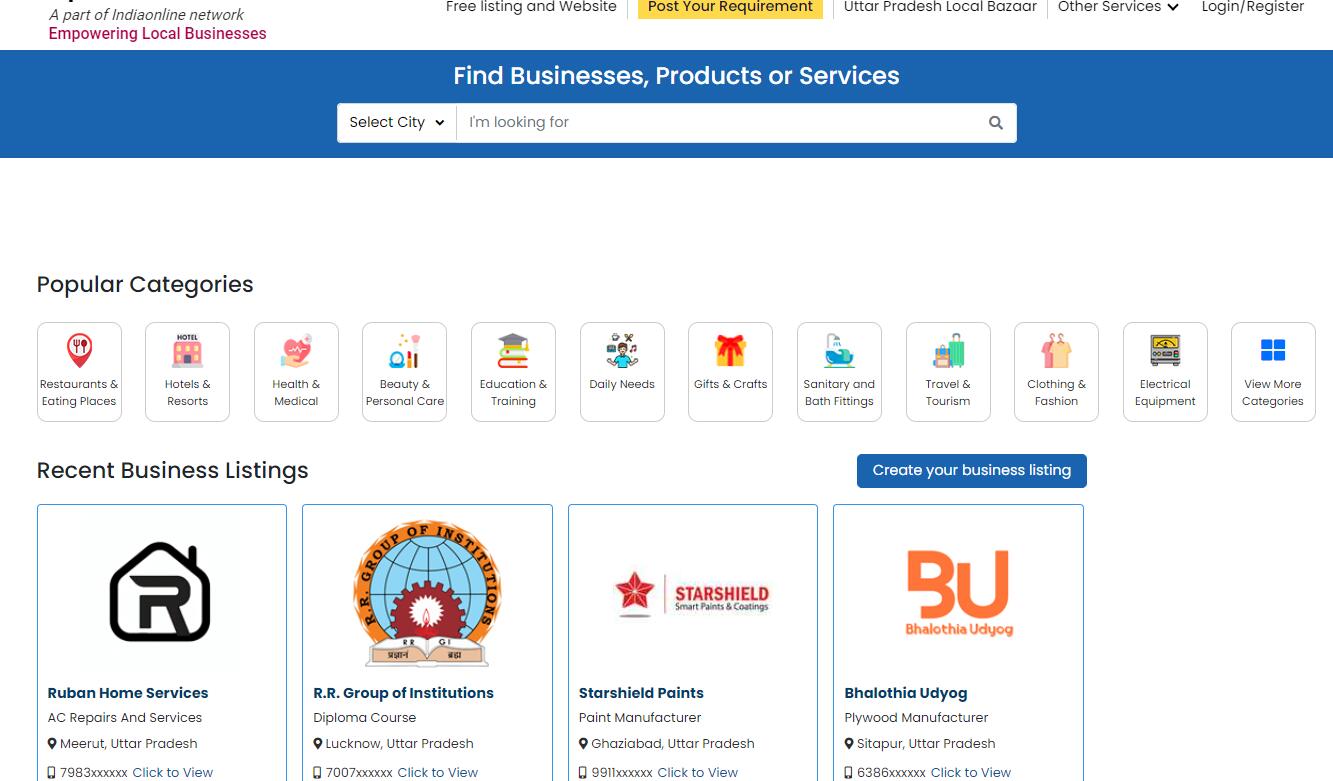Open Travel & Tourism category icon
The image size is (1333, 781).
pyautogui.click(x=948, y=350)
